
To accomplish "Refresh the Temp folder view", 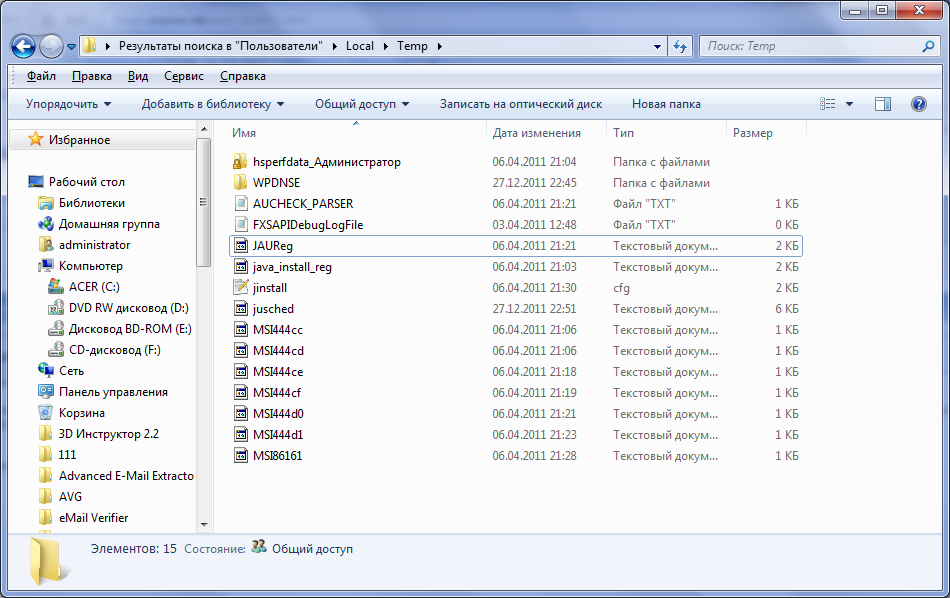I will [x=680, y=46].
